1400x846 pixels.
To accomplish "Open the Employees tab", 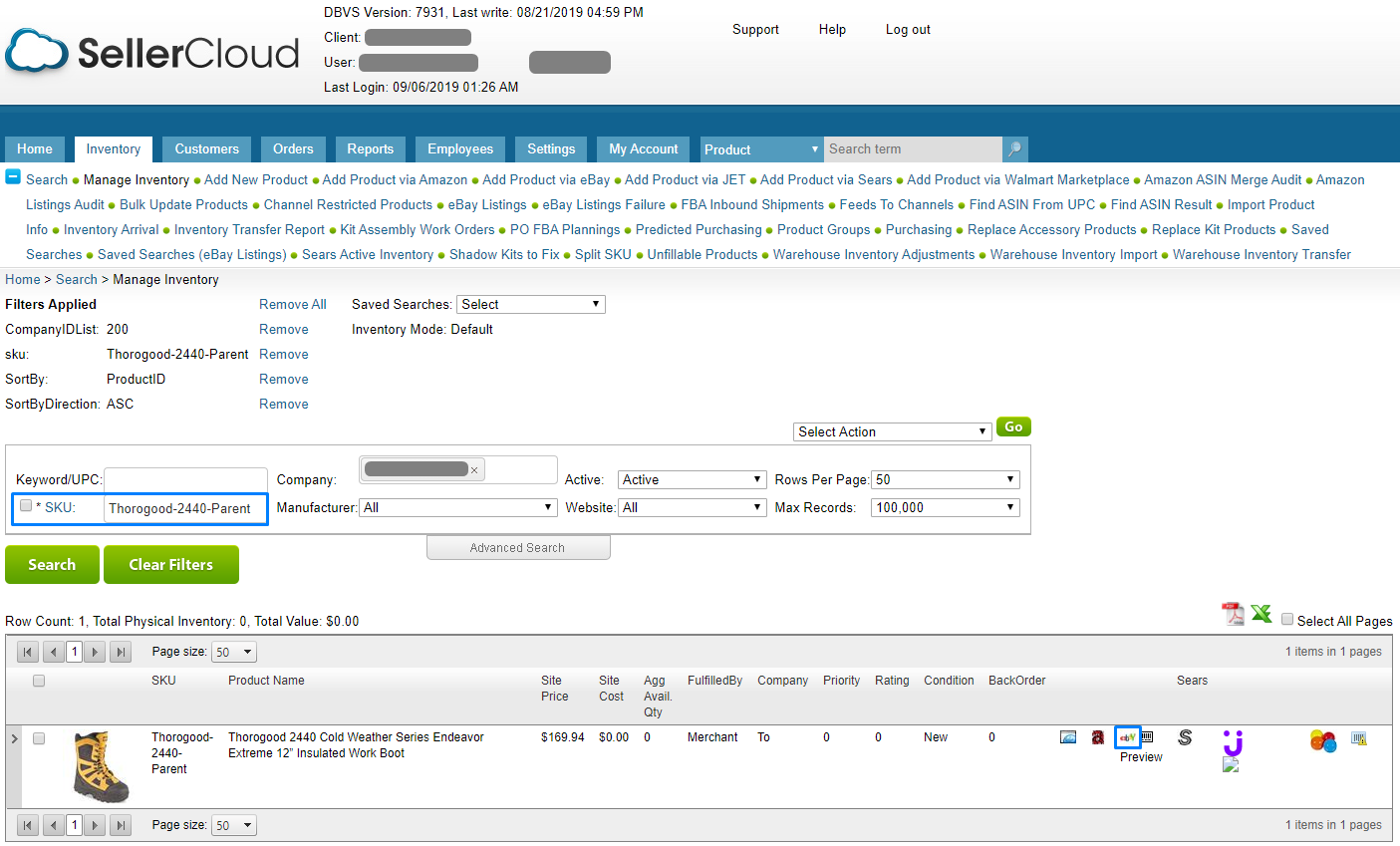I will pos(460,149).
